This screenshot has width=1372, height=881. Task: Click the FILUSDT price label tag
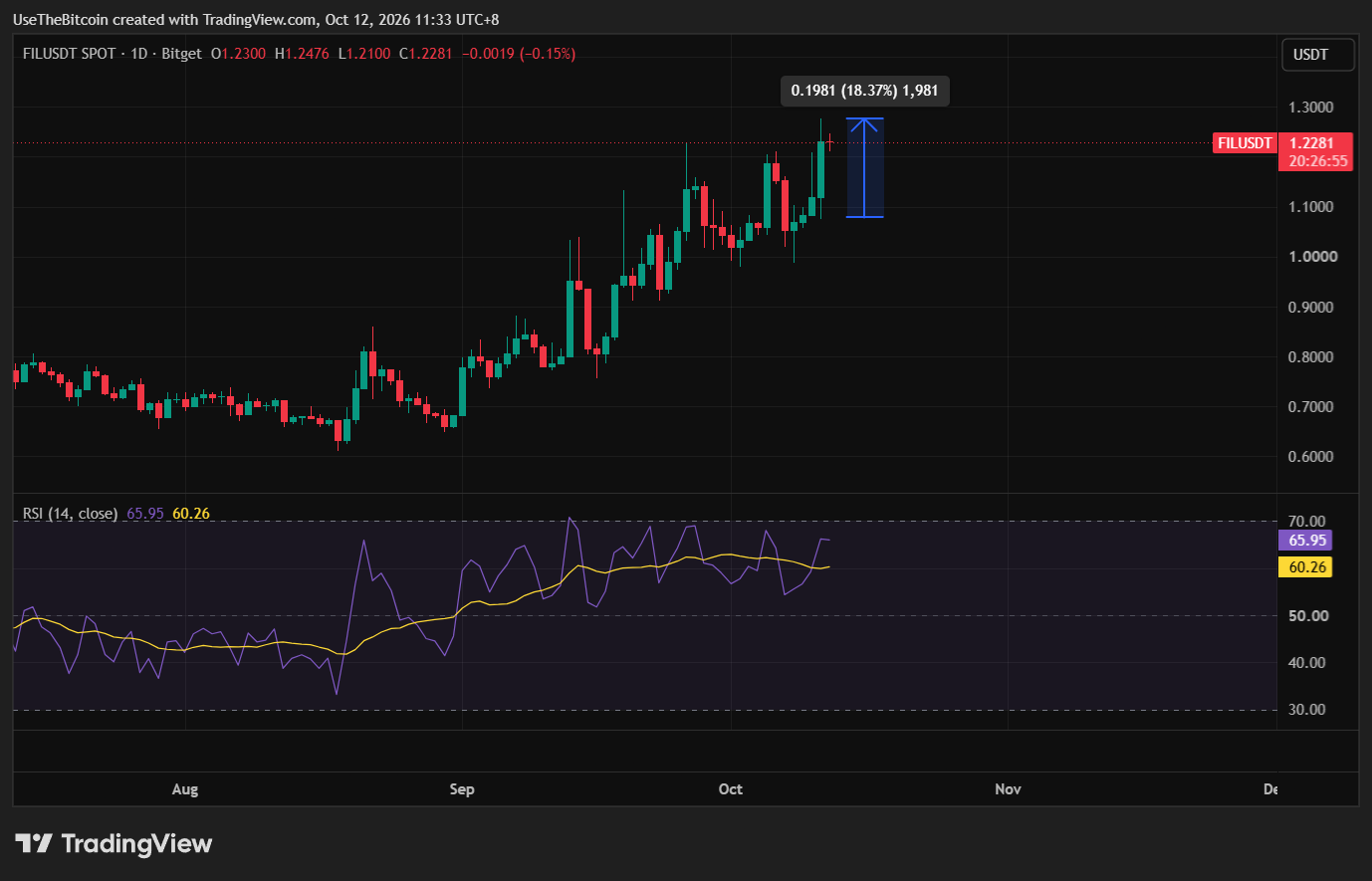click(x=1245, y=143)
